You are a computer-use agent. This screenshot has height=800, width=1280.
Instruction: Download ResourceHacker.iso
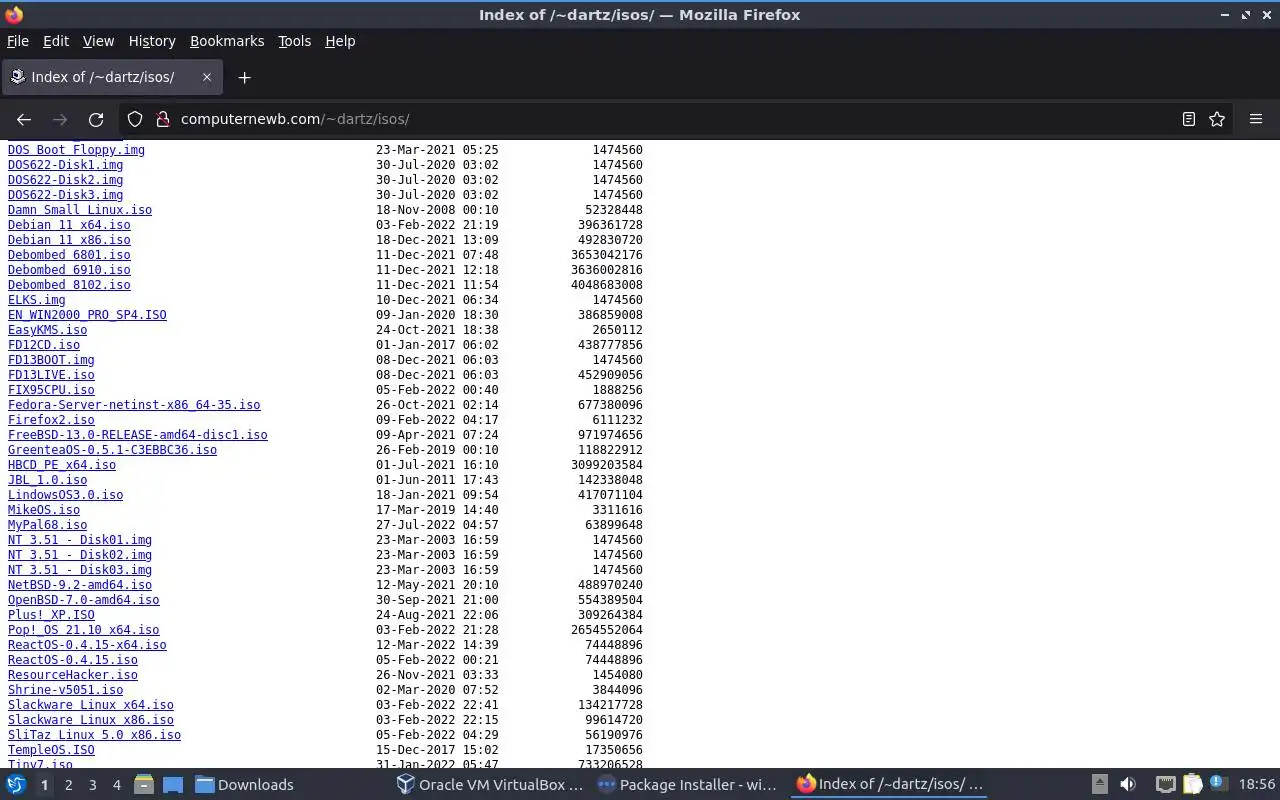pos(73,675)
